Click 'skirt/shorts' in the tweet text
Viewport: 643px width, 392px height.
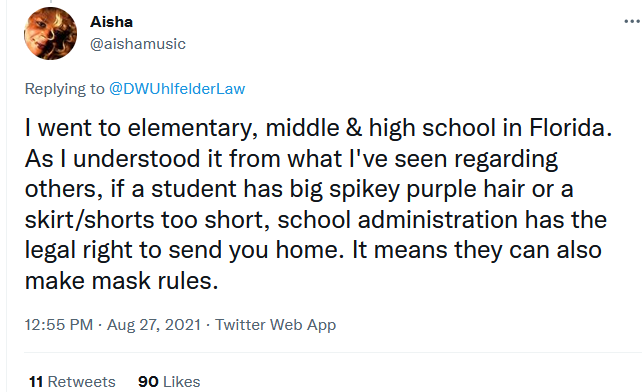pyautogui.click(x=89, y=219)
